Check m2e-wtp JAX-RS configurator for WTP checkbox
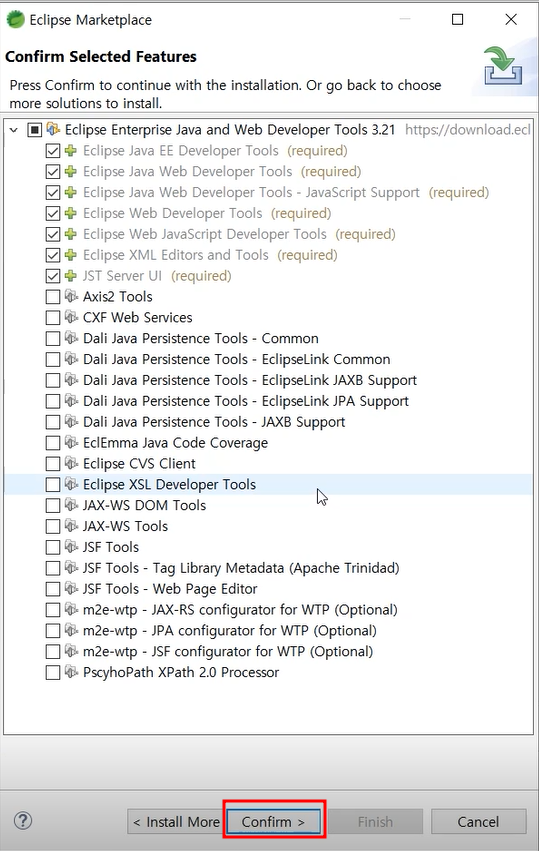Image resolution: width=539 pixels, height=851 pixels. tap(53, 610)
